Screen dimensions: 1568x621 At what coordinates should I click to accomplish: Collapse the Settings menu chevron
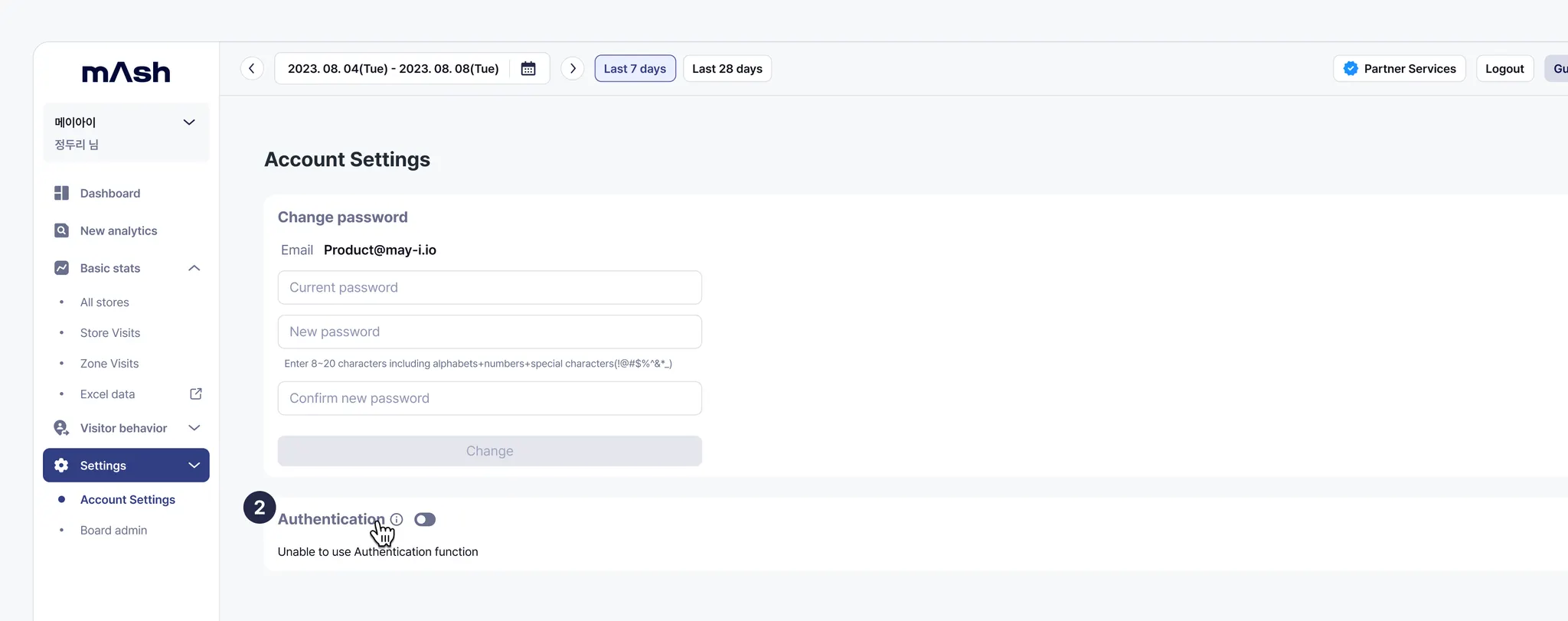[194, 466]
